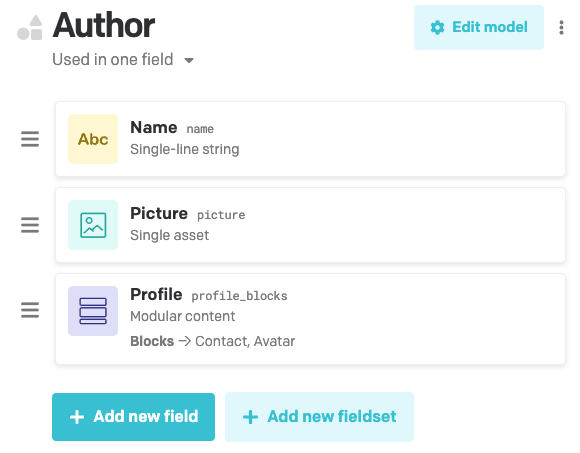Screen dimensions: 580x453
Task: Click the profile_blocks API key label
Action: coord(239,296)
